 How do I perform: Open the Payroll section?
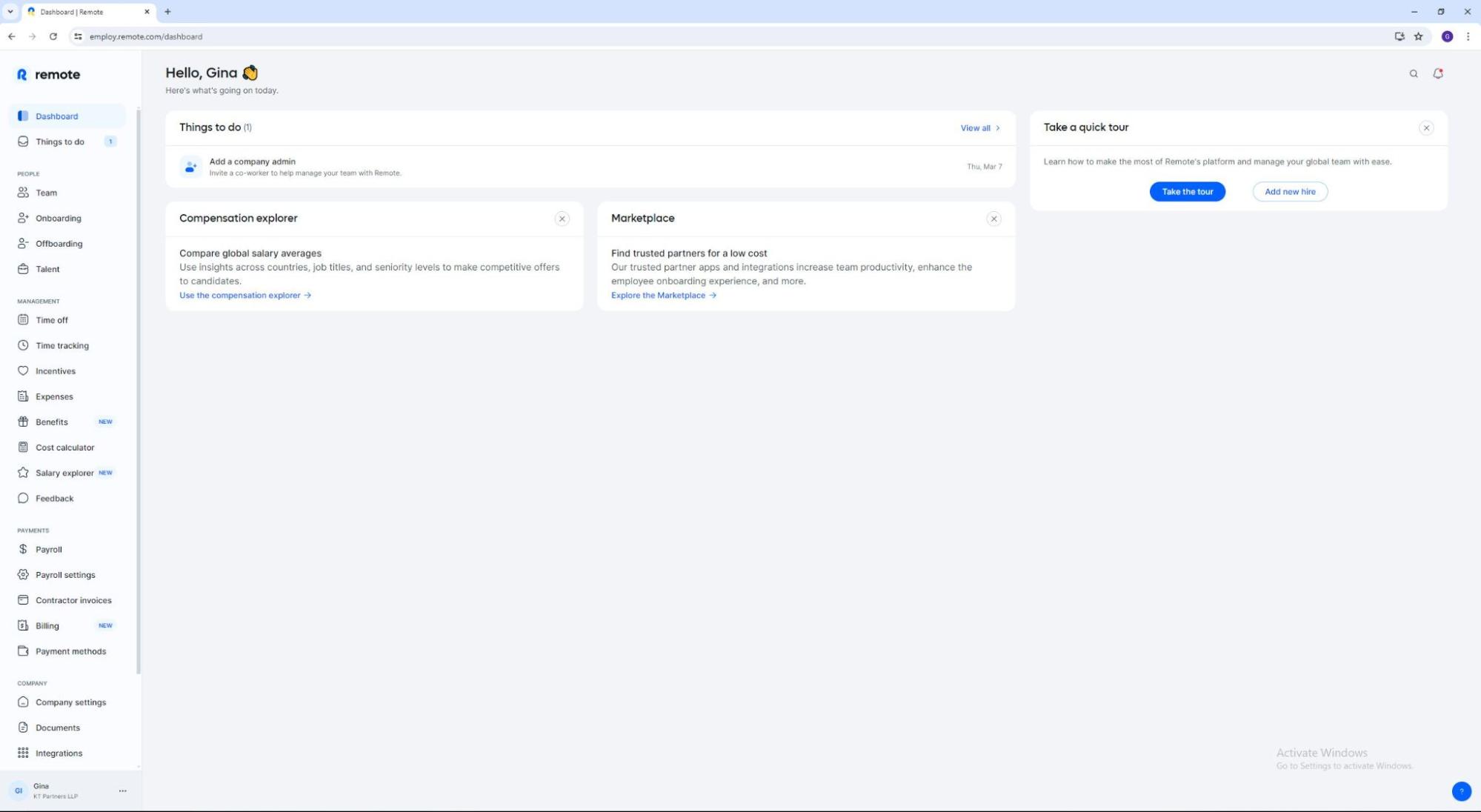click(49, 549)
